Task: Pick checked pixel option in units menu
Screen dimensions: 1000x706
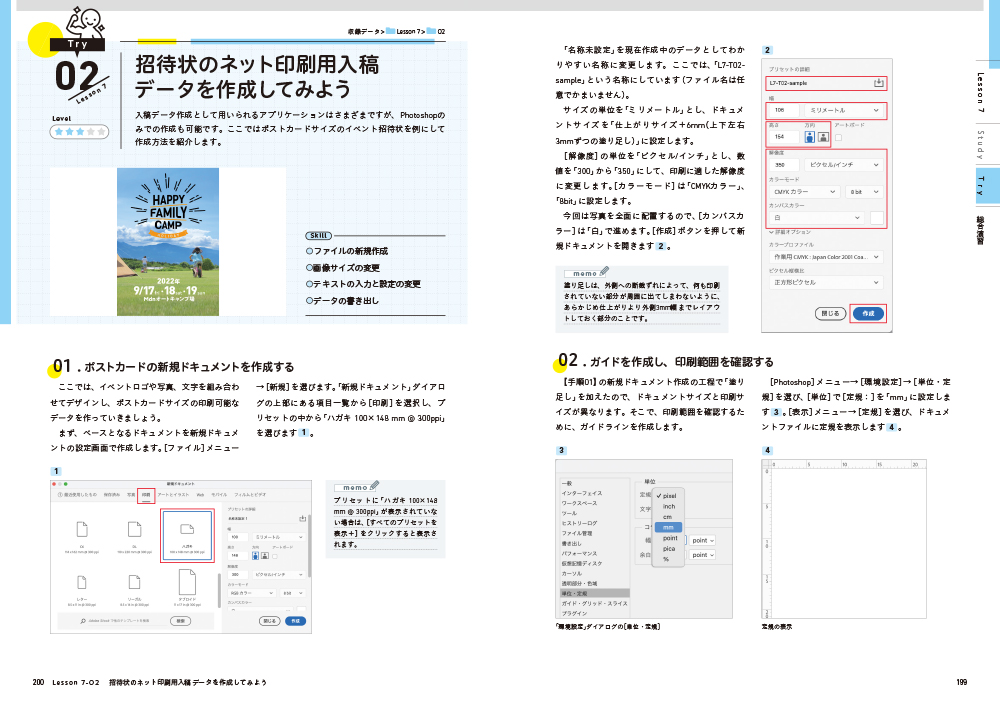Action: click(x=668, y=496)
